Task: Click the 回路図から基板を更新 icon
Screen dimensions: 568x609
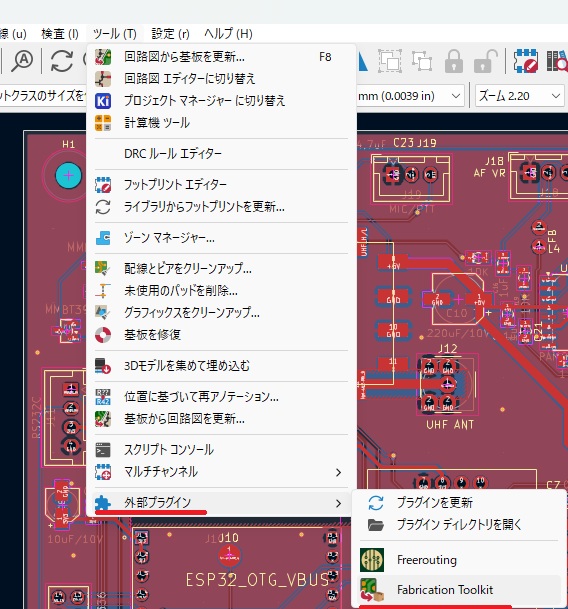Action: point(103,57)
